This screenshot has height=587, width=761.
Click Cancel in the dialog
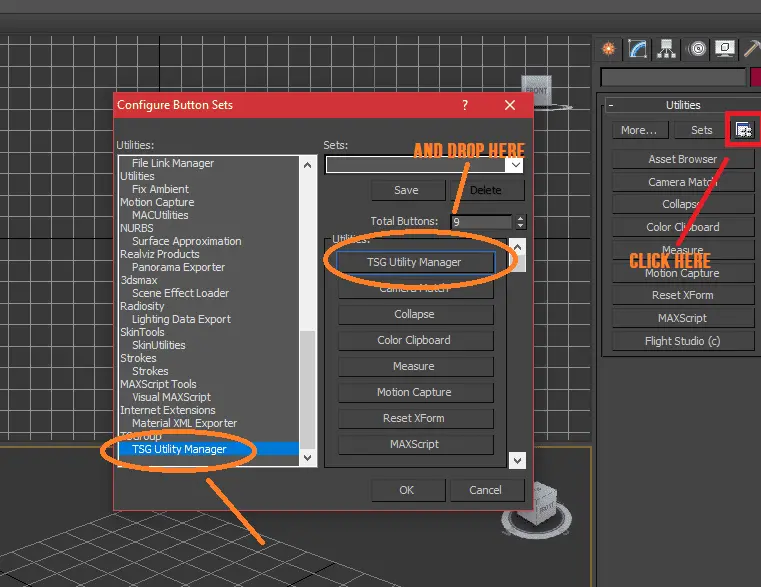[486, 490]
